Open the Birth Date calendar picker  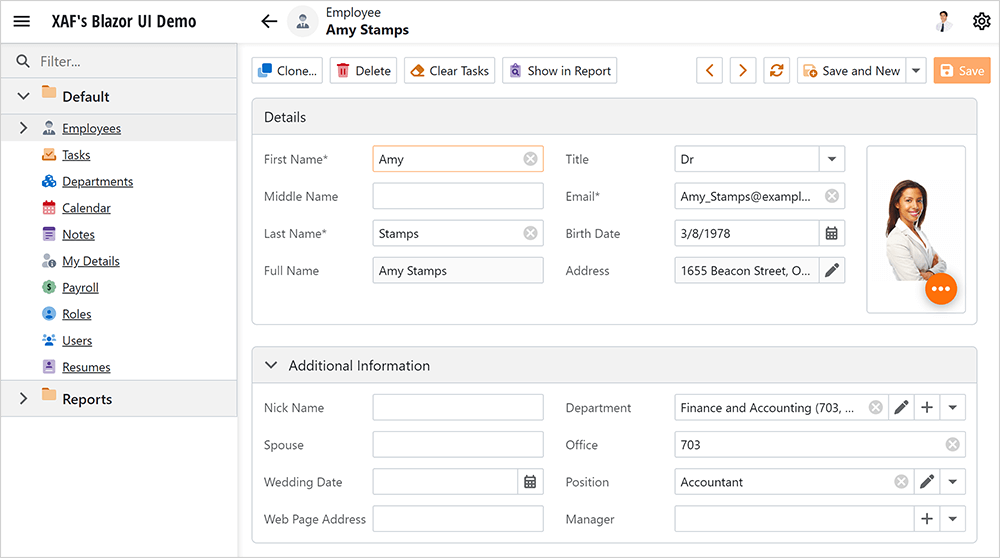pos(831,234)
